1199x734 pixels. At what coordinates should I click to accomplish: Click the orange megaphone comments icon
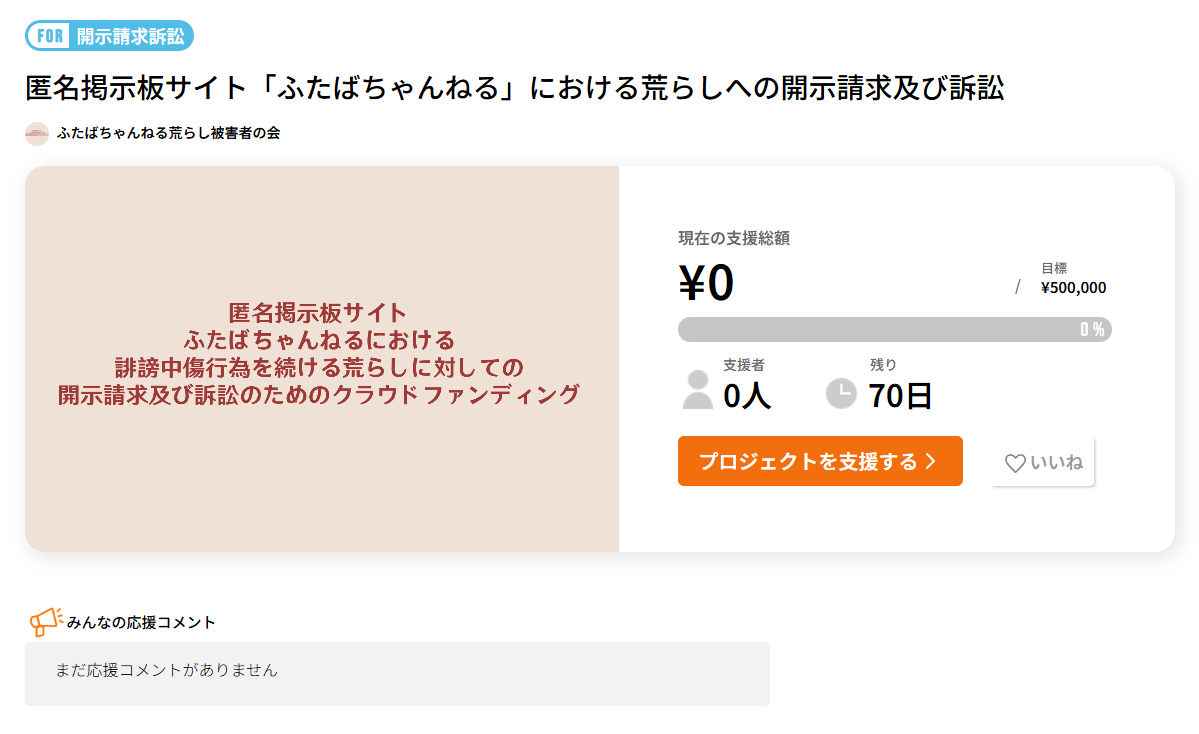pyautogui.click(x=46, y=622)
